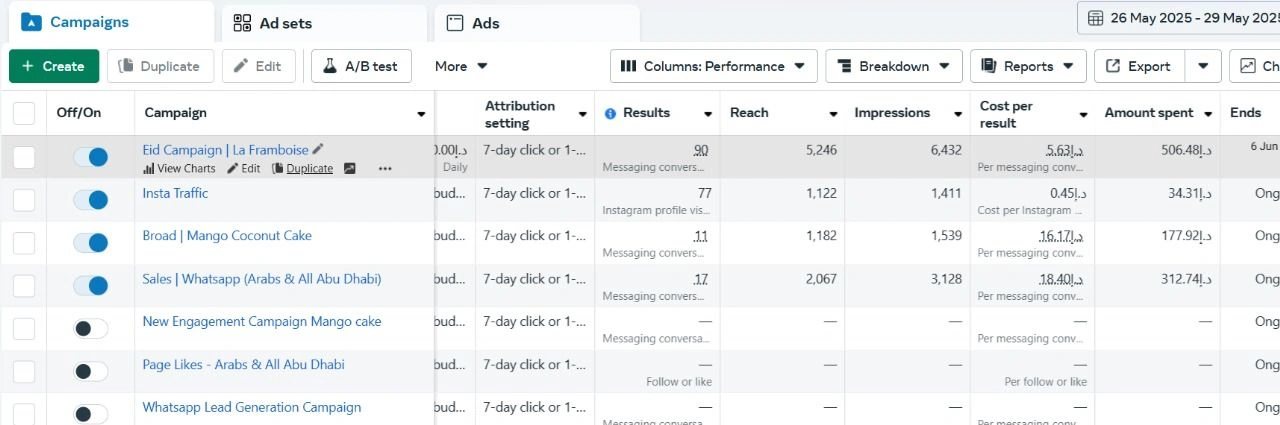The width and height of the screenshot is (1280, 425).
Task: Switch to the Ads tab
Action: pos(537,23)
